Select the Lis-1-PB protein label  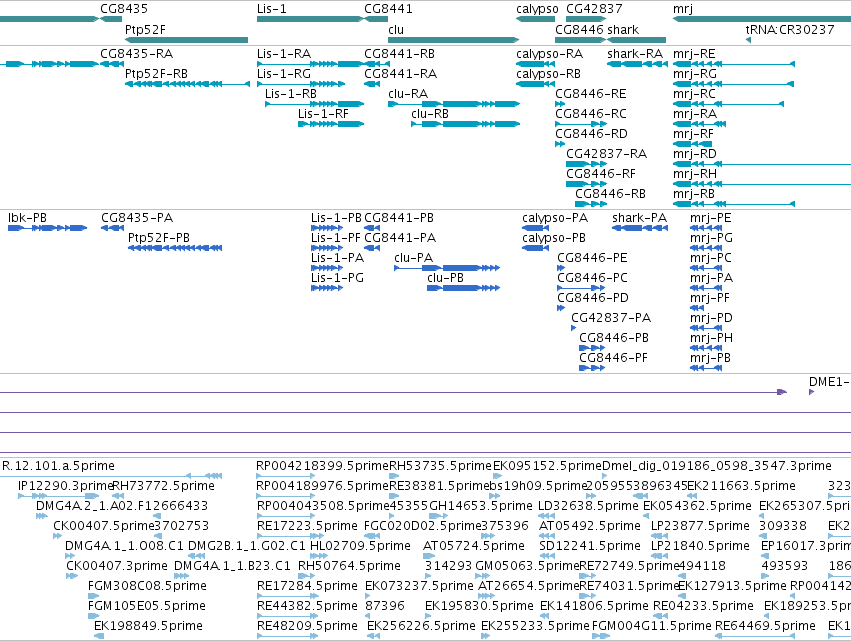click(x=336, y=218)
